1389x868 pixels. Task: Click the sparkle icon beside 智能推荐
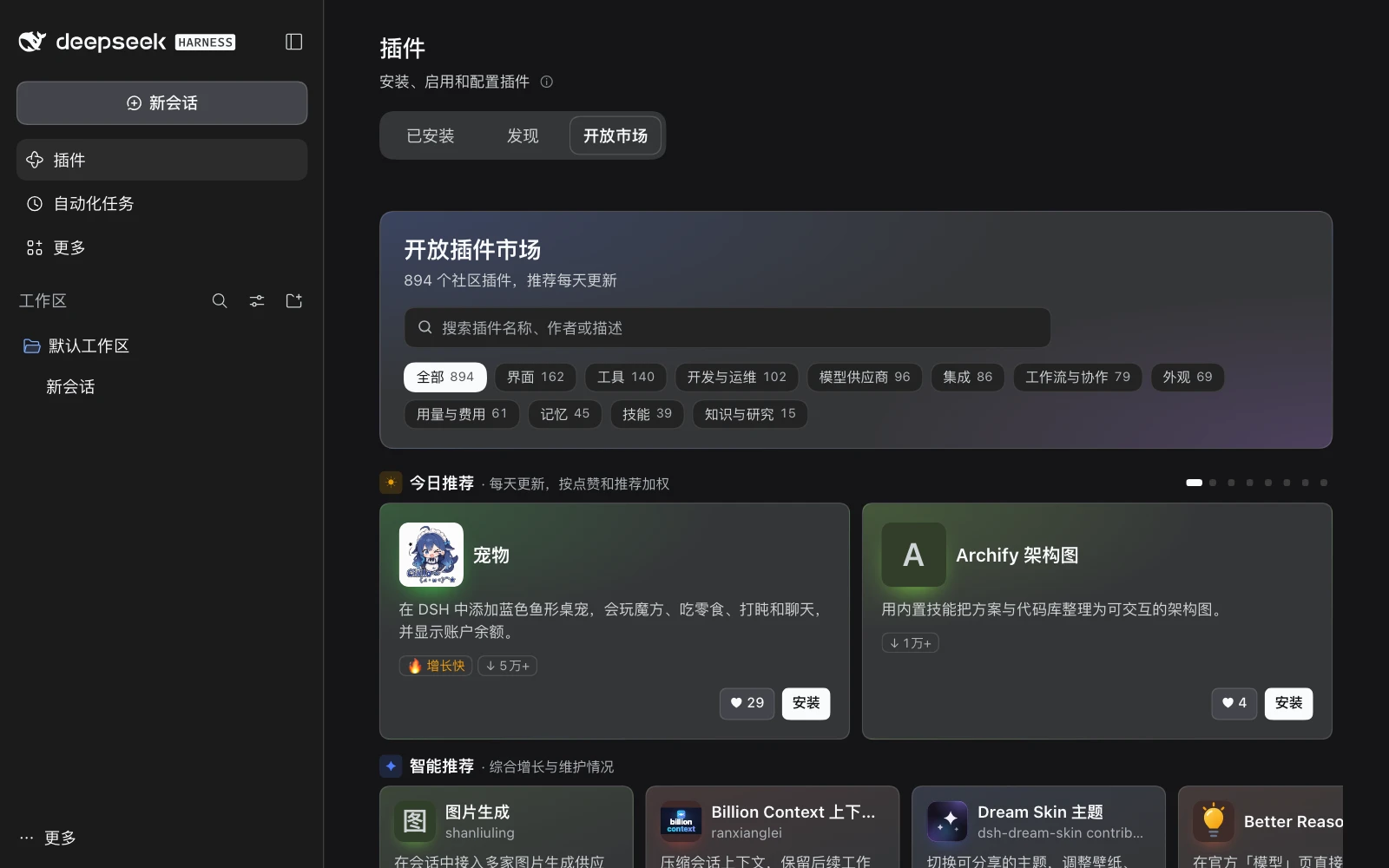pos(391,766)
